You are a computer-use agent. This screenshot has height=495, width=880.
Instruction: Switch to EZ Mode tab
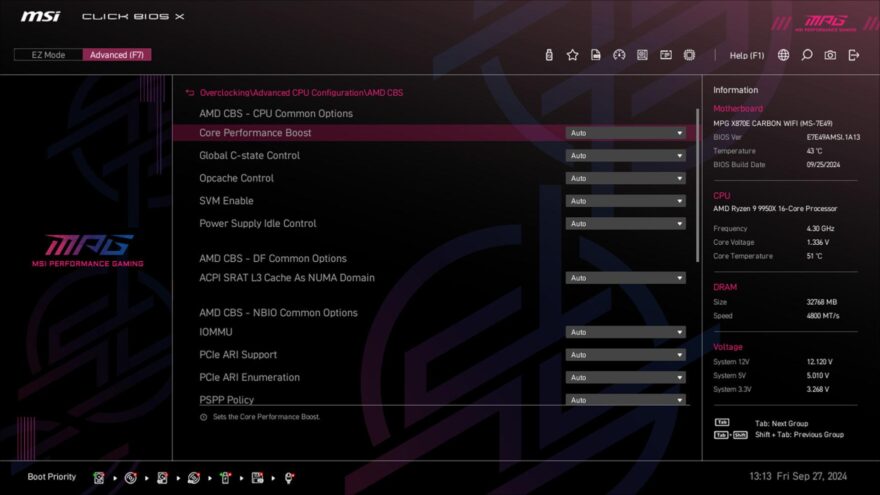[x=48, y=54]
